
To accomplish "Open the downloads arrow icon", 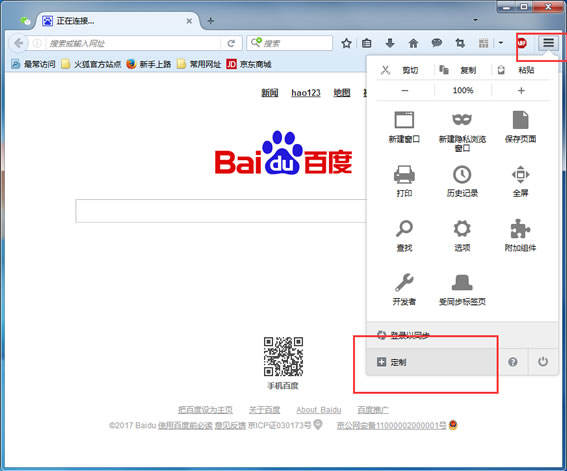I will [x=390, y=43].
